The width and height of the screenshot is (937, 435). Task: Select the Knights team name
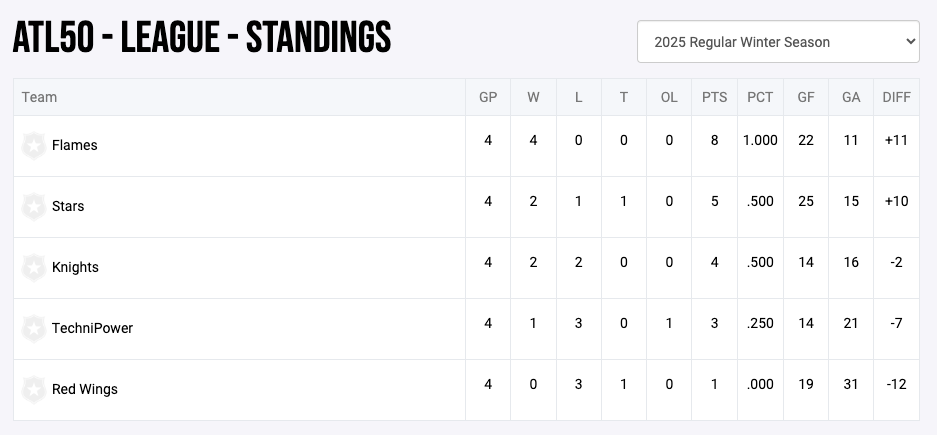[75, 268]
